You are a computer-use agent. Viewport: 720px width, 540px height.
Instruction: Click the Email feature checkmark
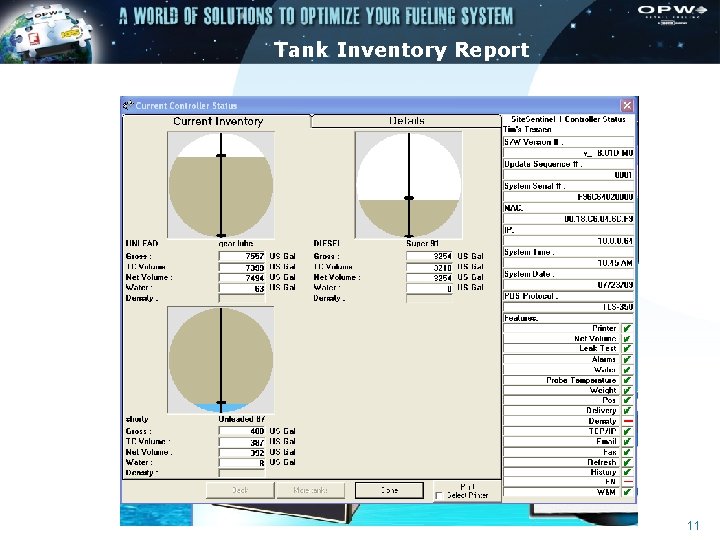click(x=627, y=441)
